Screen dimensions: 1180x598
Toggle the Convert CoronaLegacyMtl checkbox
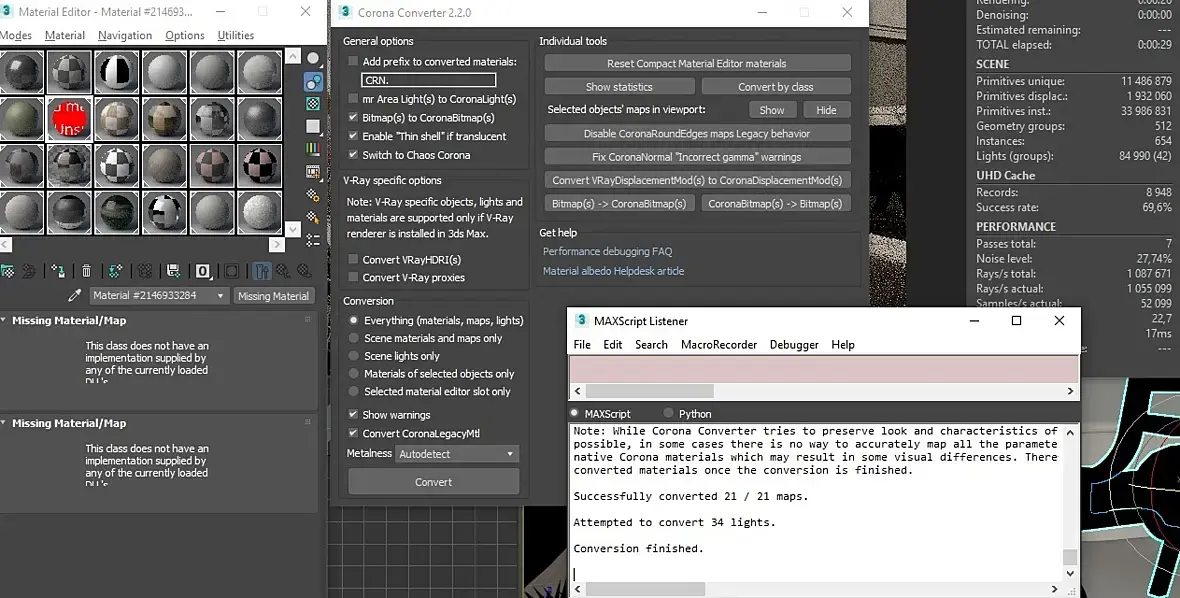(353, 433)
